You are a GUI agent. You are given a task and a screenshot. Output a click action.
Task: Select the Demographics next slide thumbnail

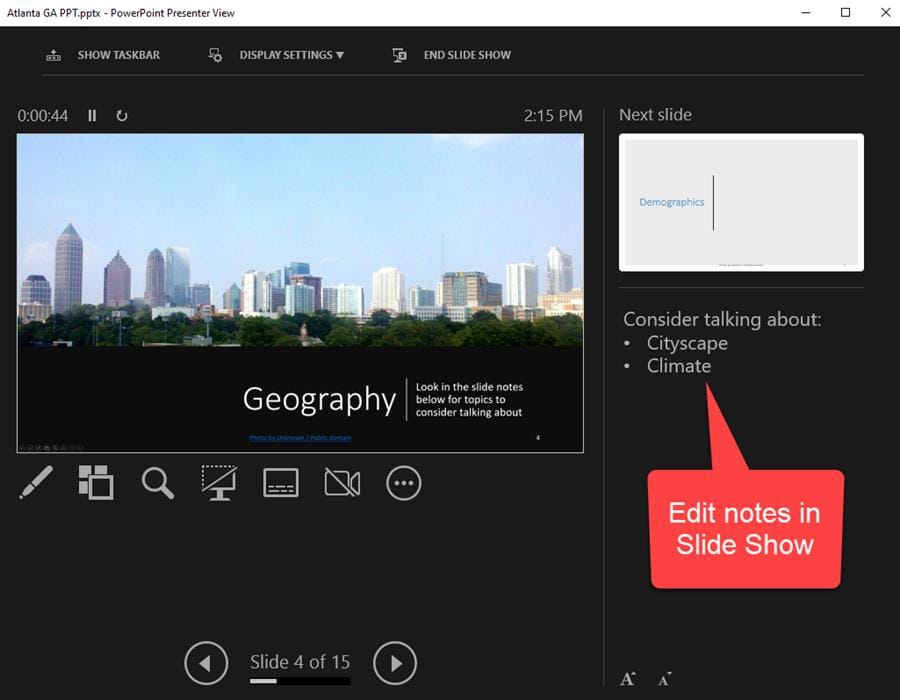tap(740, 201)
